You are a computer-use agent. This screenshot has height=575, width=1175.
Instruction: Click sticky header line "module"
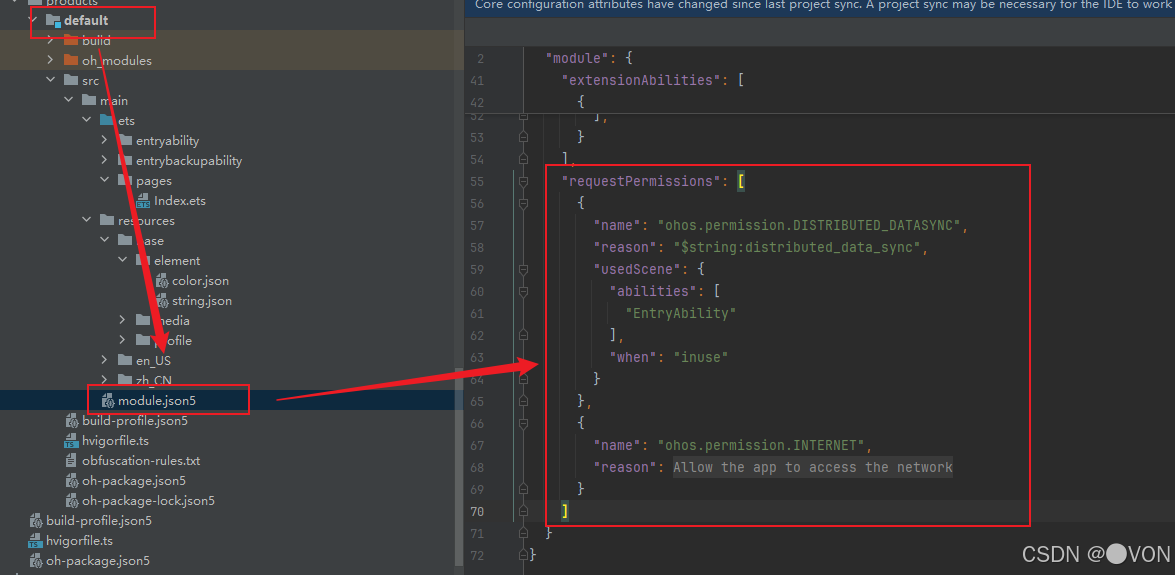tap(576, 58)
